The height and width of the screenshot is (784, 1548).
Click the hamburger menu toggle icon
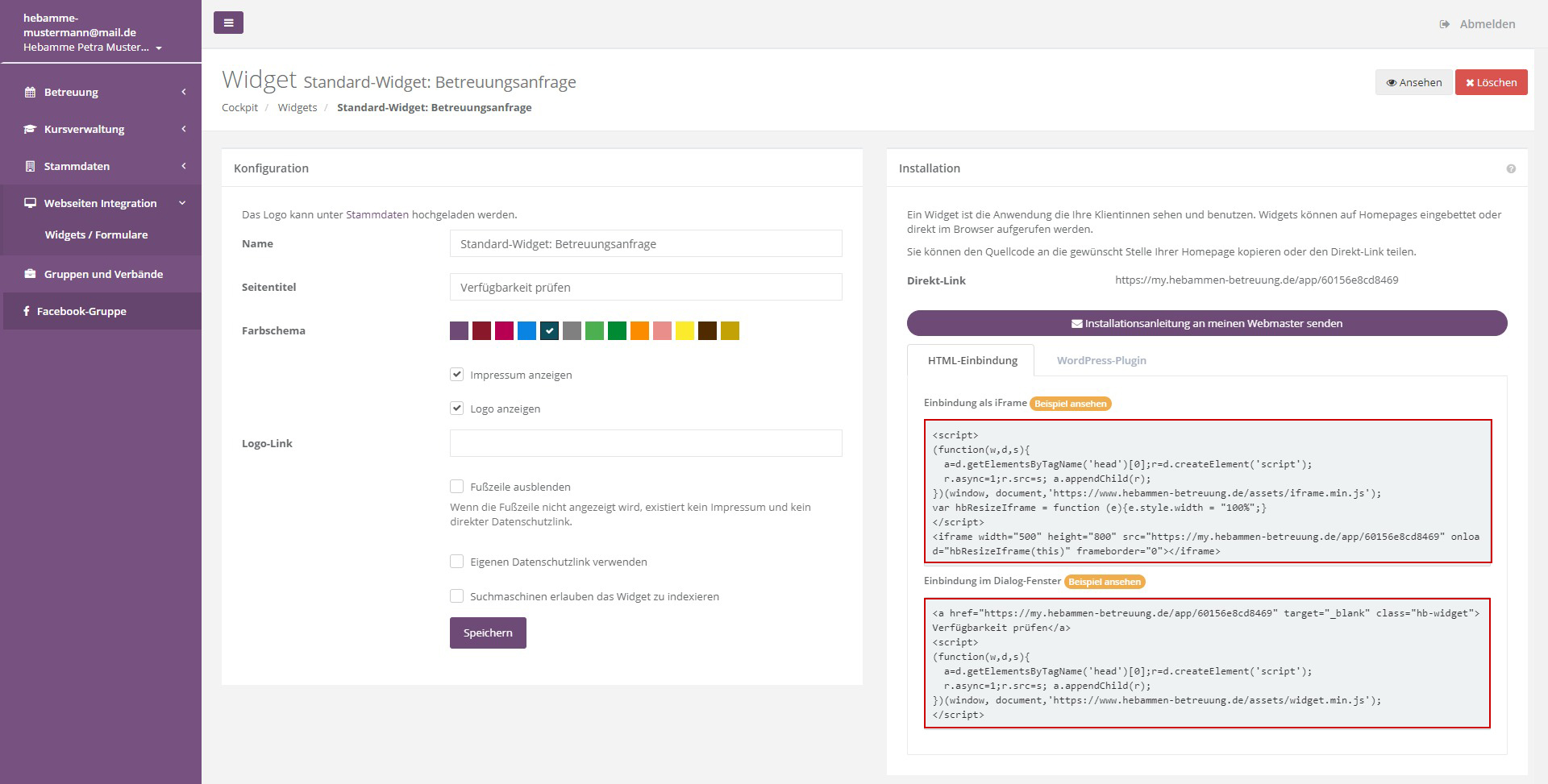pyautogui.click(x=228, y=23)
